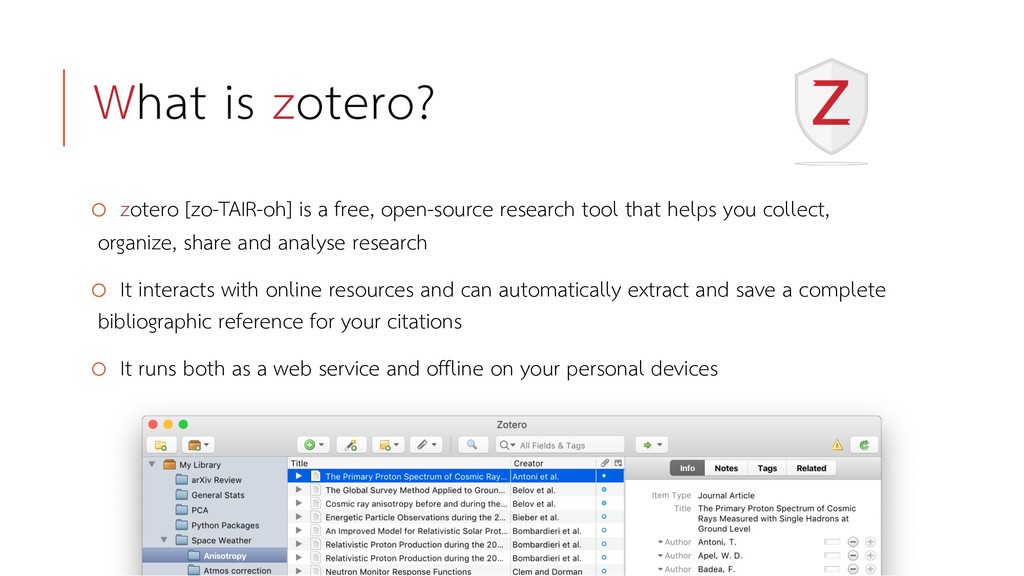
Task: Click the New Collection folder icon
Action: (x=161, y=445)
